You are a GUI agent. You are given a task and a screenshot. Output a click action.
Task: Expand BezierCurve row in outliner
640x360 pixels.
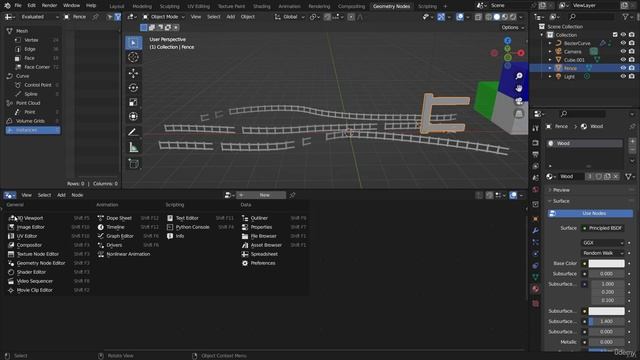550,43
